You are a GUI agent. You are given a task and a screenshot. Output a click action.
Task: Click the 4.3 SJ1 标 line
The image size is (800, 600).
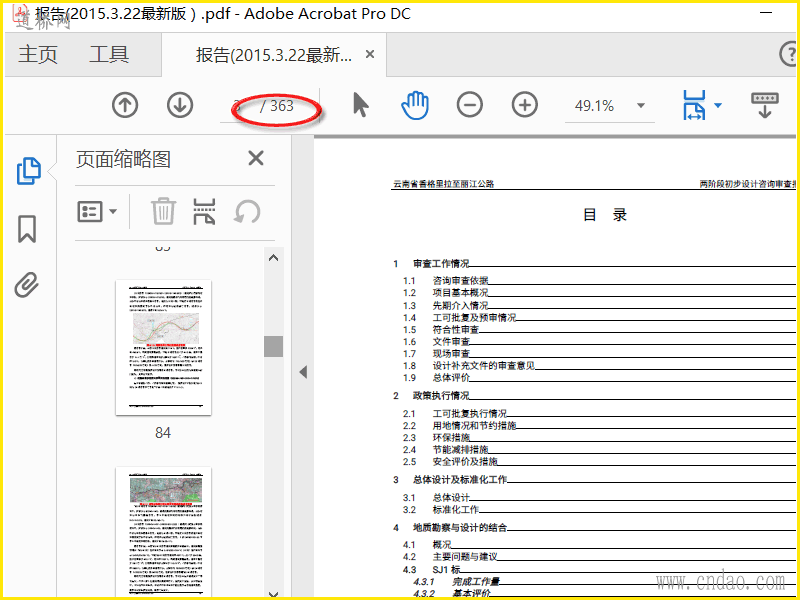click(x=599, y=569)
